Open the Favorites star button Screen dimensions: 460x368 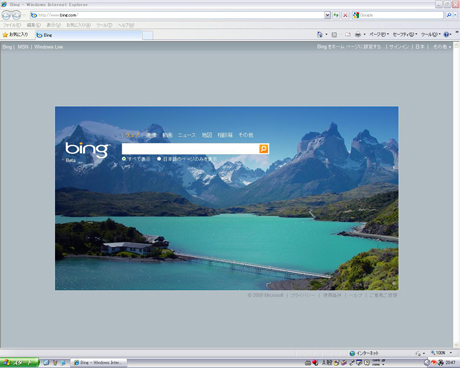(15, 35)
